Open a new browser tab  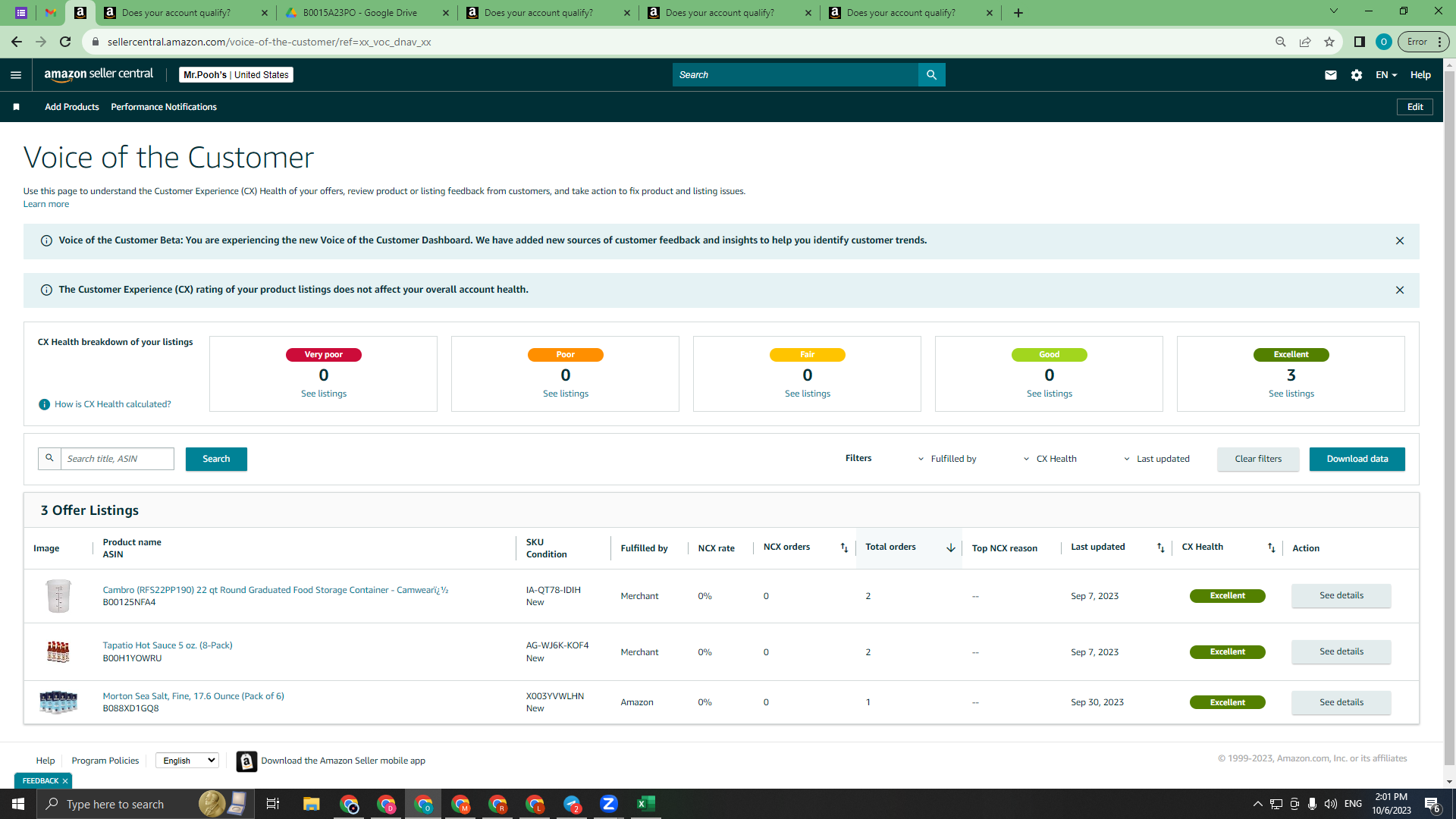(x=1018, y=13)
